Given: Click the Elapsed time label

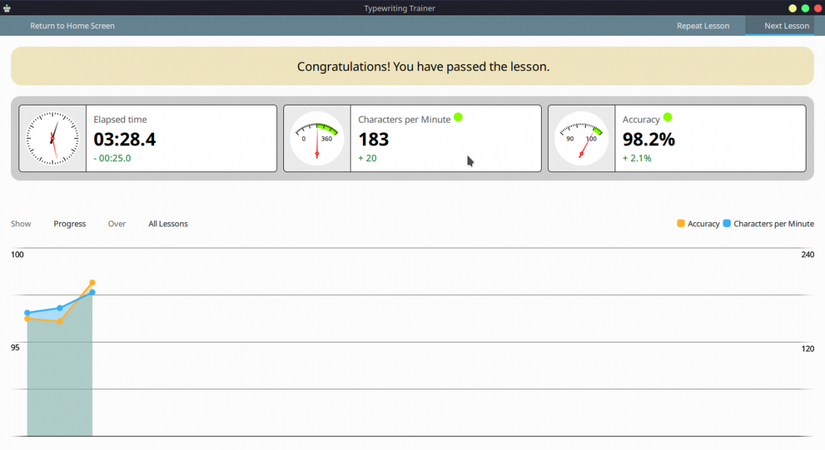Looking at the screenshot, I should pos(120,119).
